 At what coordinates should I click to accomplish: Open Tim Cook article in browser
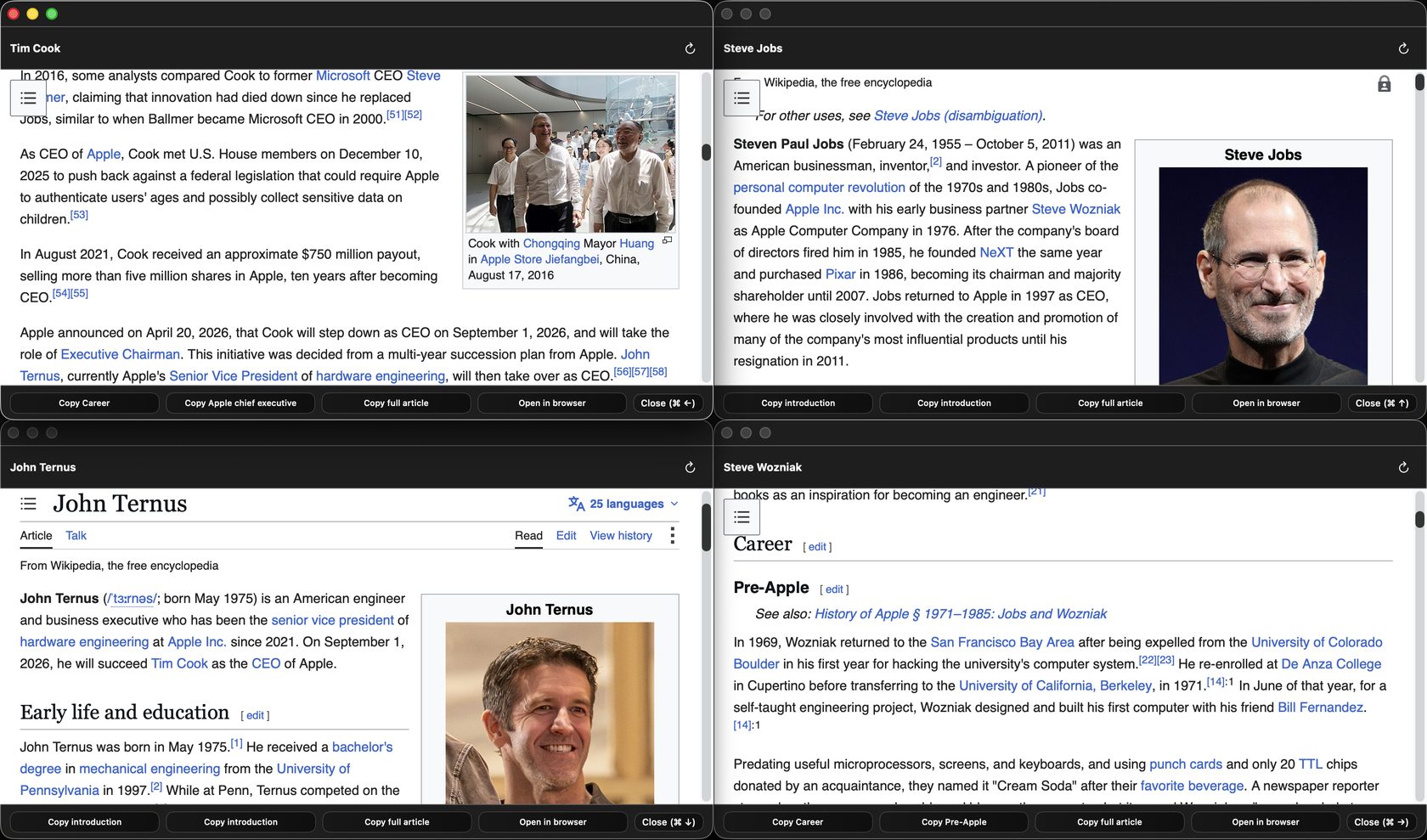(x=552, y=403)
